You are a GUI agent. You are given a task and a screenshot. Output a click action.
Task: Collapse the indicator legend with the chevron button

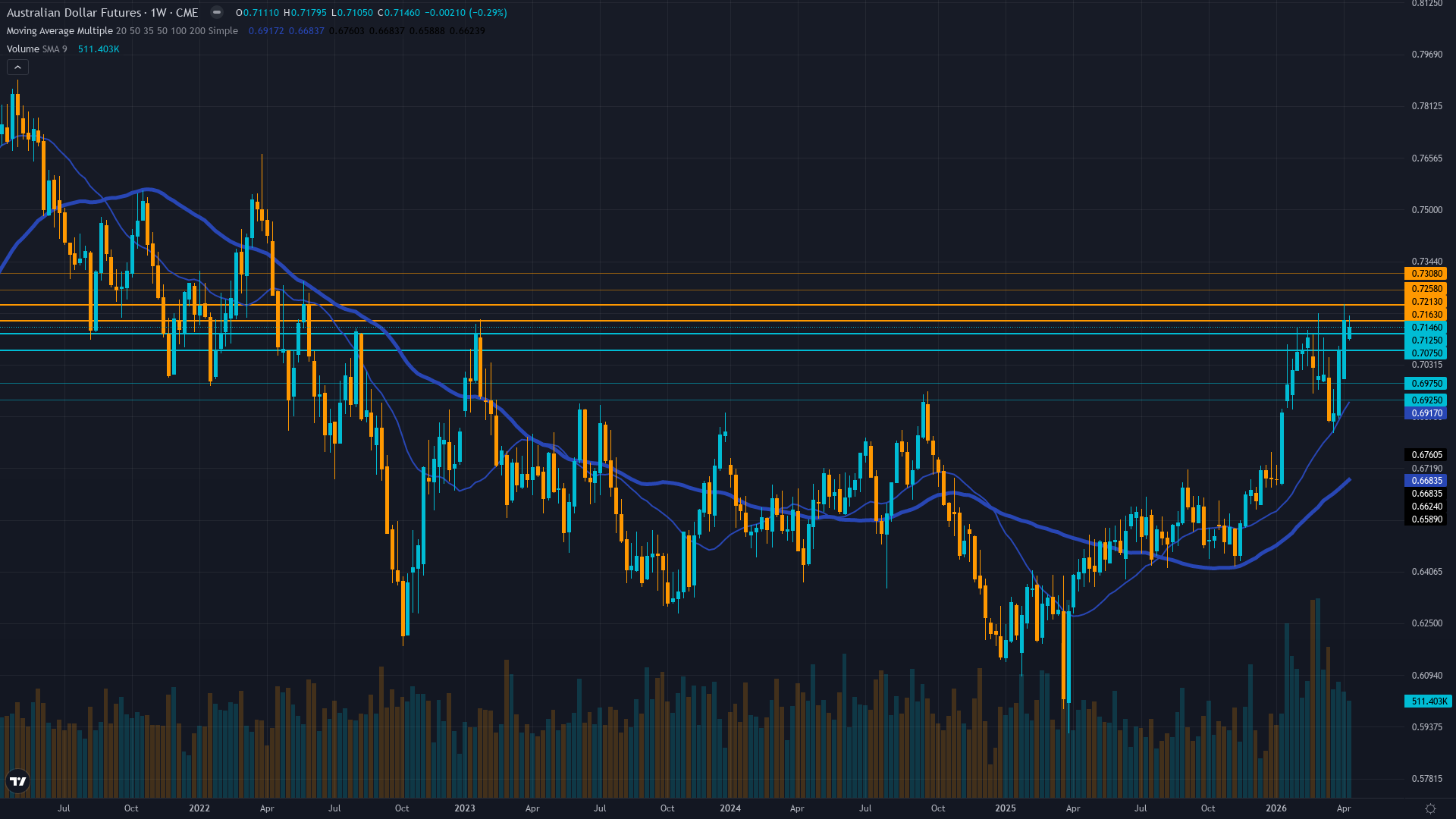17,67
